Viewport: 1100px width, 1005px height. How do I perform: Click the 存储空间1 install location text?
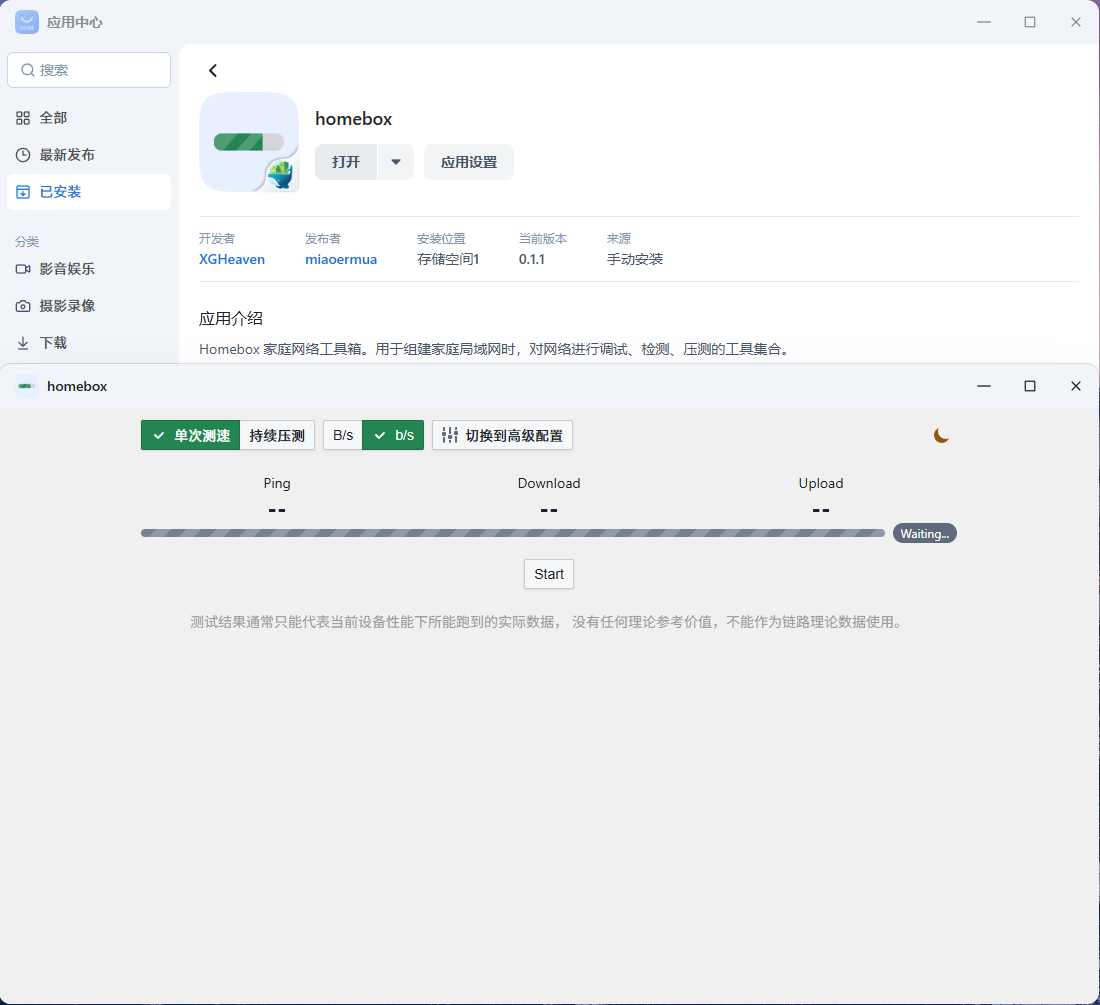pyautogui.click(x=448, y=259)
